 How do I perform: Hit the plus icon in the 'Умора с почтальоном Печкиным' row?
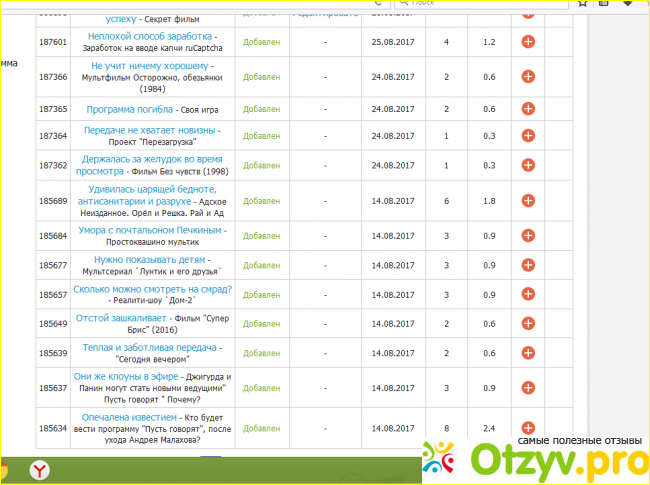[528, 236]
